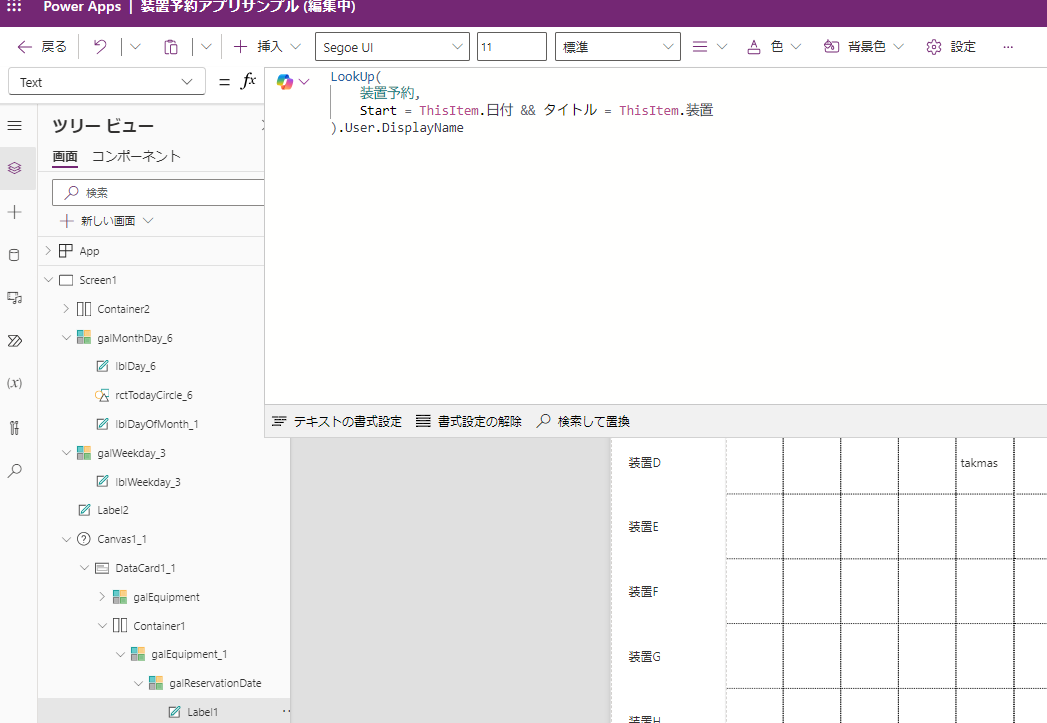Open the 背景色 background color picker

(x=863, y=47)
